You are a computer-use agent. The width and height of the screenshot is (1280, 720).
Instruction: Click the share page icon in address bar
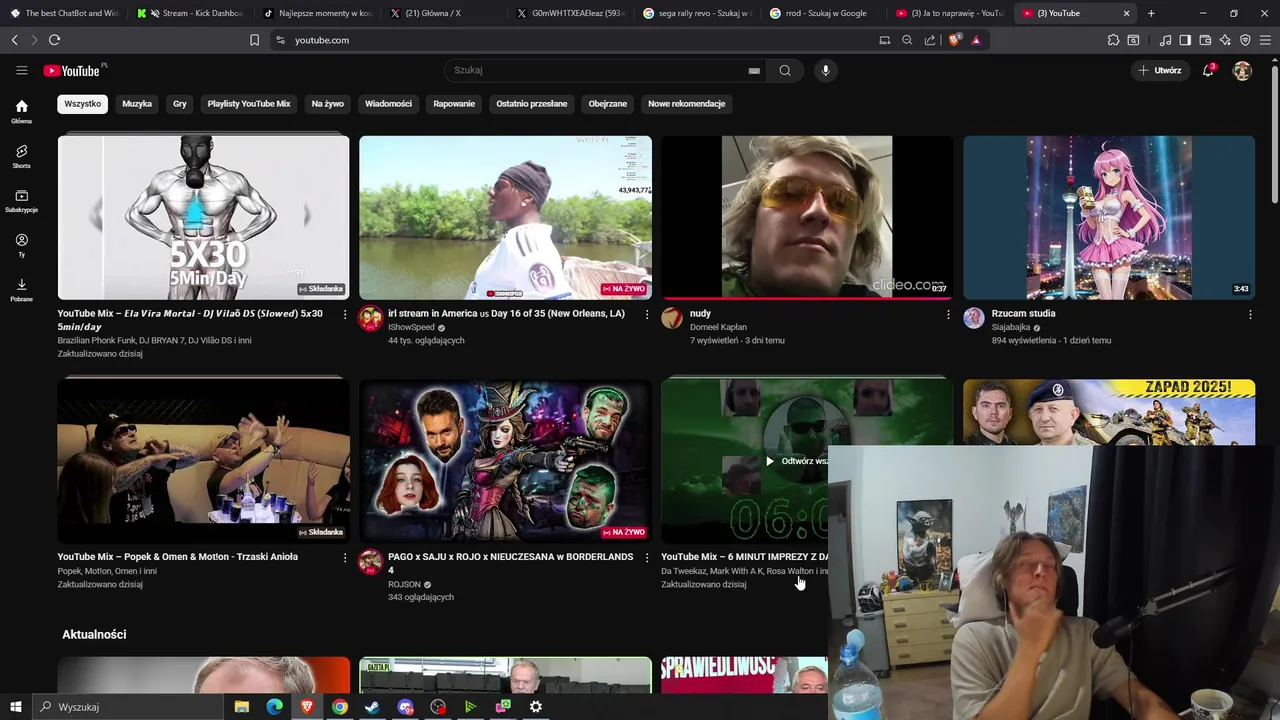930,40
